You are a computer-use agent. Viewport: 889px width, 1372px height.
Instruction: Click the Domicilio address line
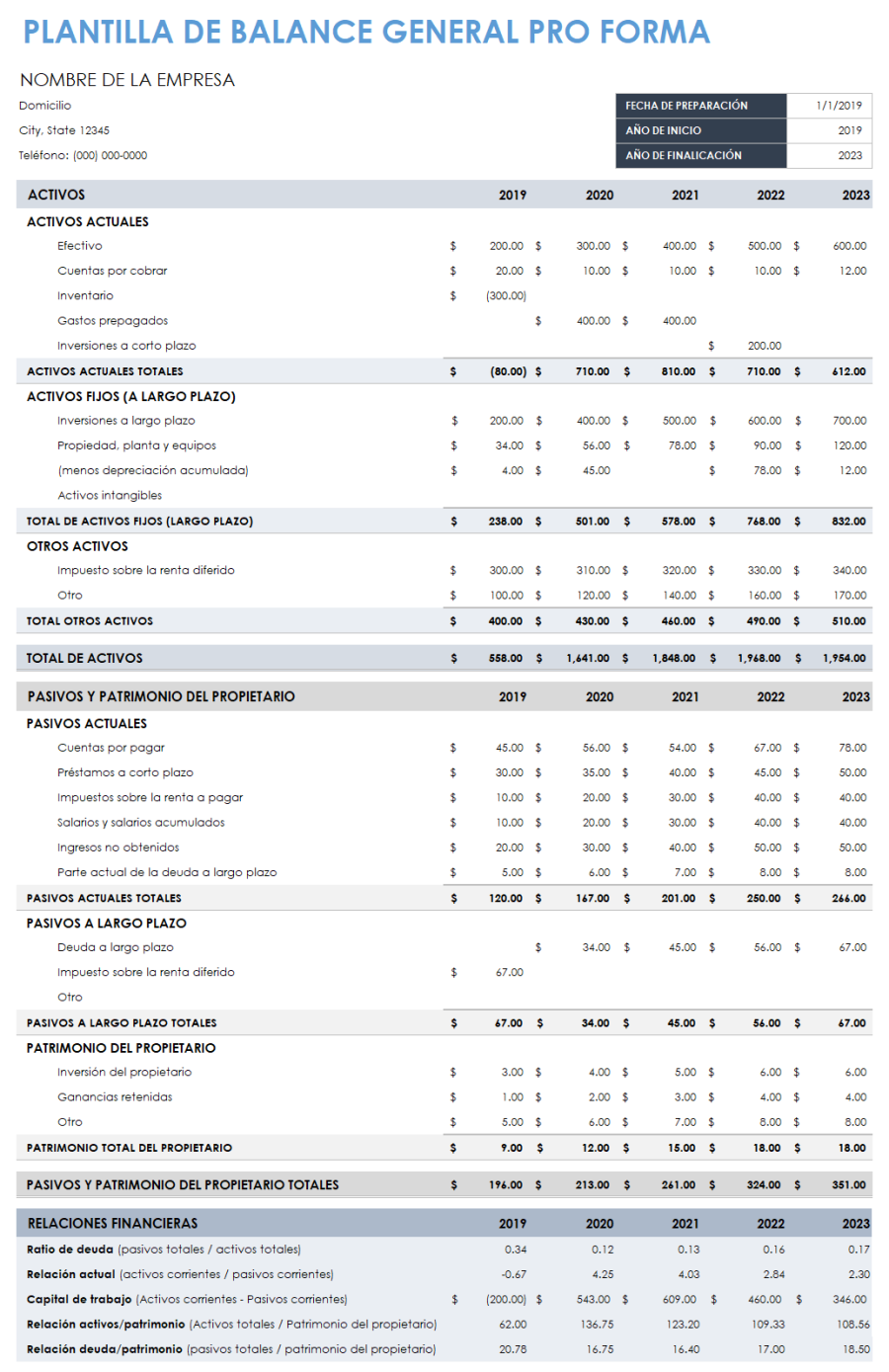click(40, 105)
